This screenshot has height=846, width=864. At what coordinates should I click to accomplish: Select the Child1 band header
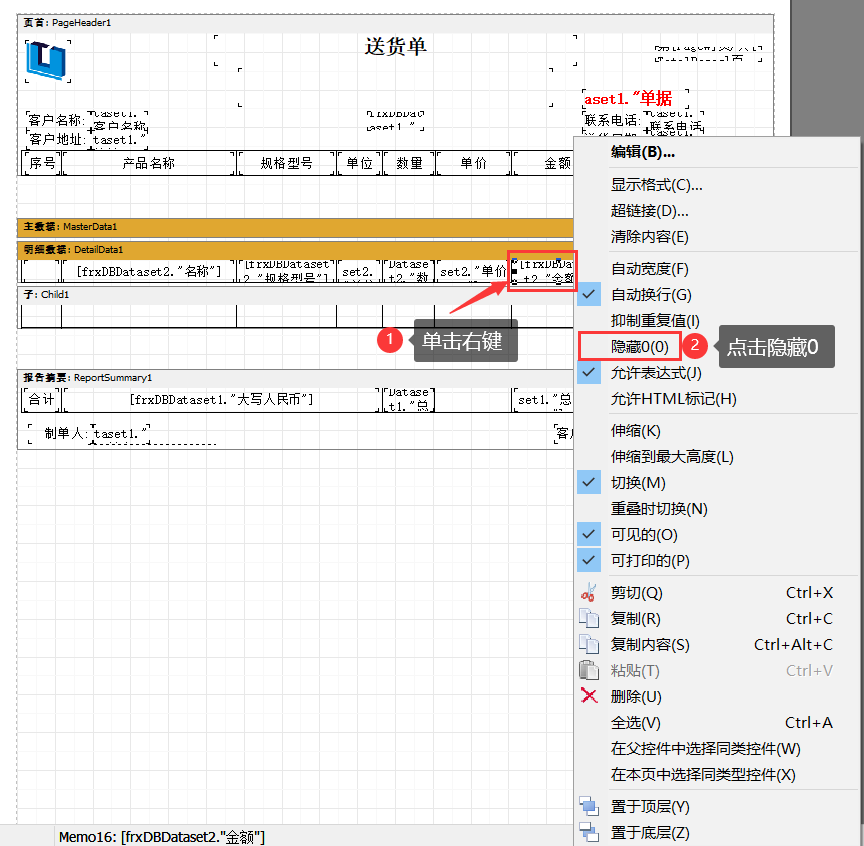pyautogui.click(x=295, y=295)
